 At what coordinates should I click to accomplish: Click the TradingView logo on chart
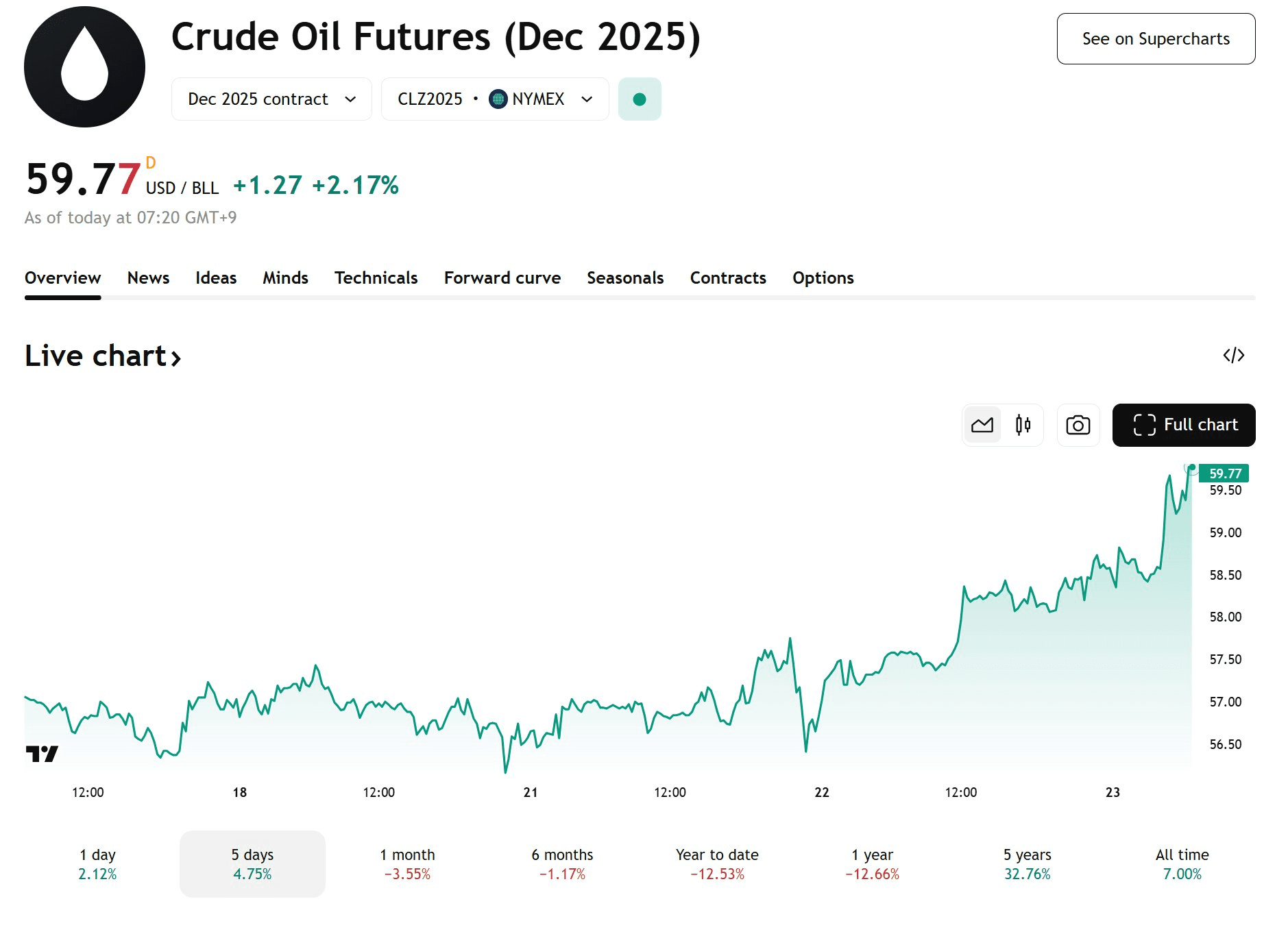coord(42,754)
